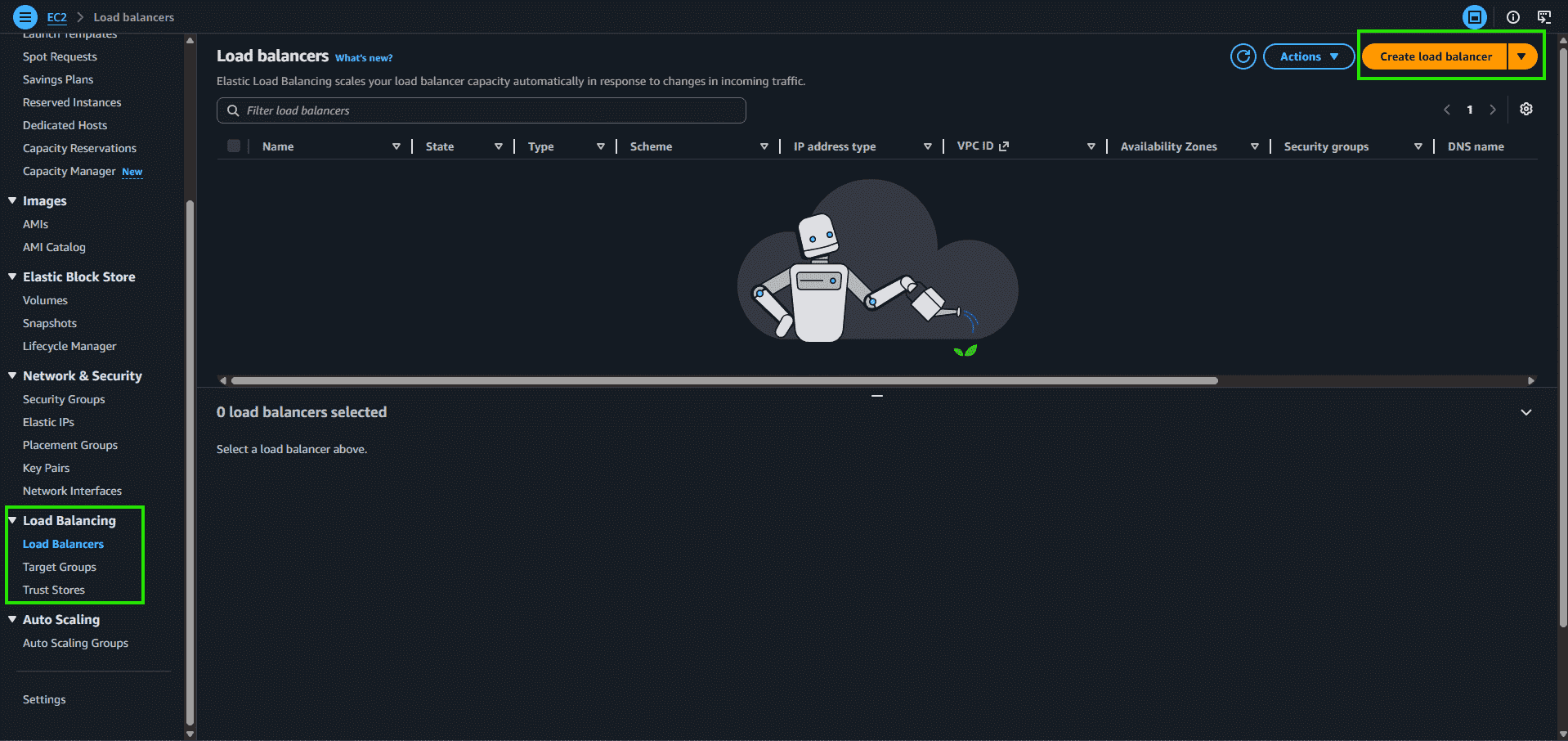Sort by IP address type column arrow

(x=928, y=146)
